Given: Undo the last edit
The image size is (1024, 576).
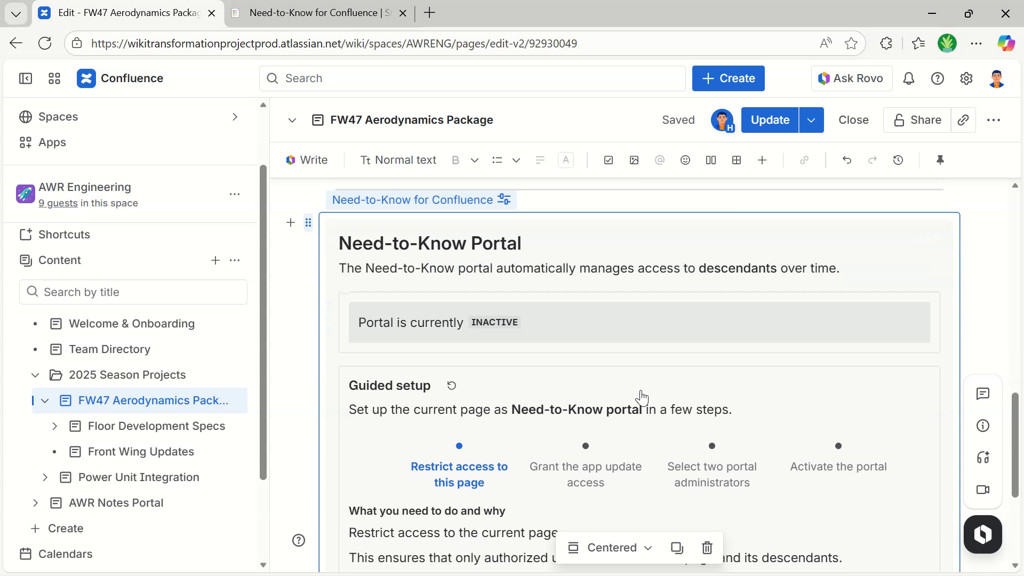Looking at the screenshot, I should pyautogui.click(x=847, y=160).
